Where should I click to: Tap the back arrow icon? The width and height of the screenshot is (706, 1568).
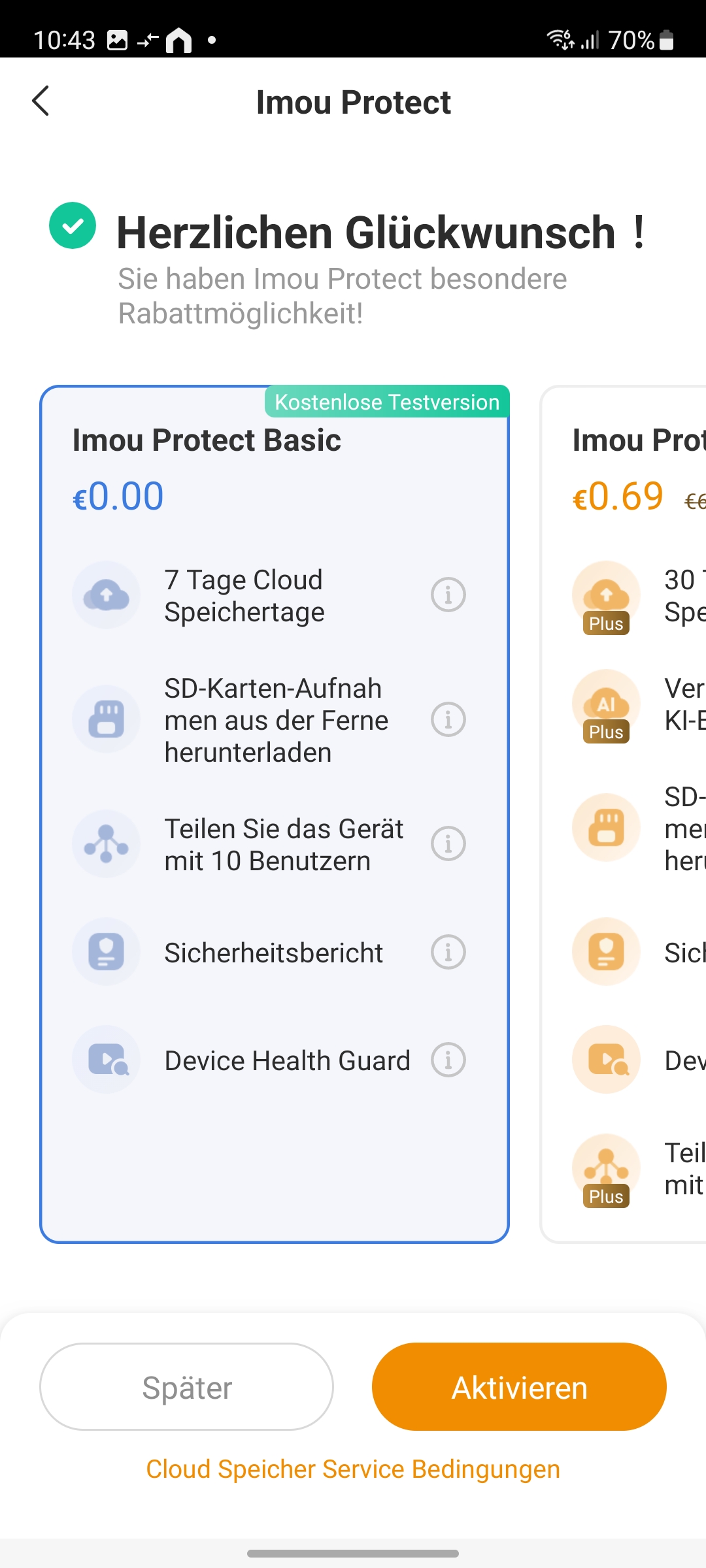click(x=41, y=101)
